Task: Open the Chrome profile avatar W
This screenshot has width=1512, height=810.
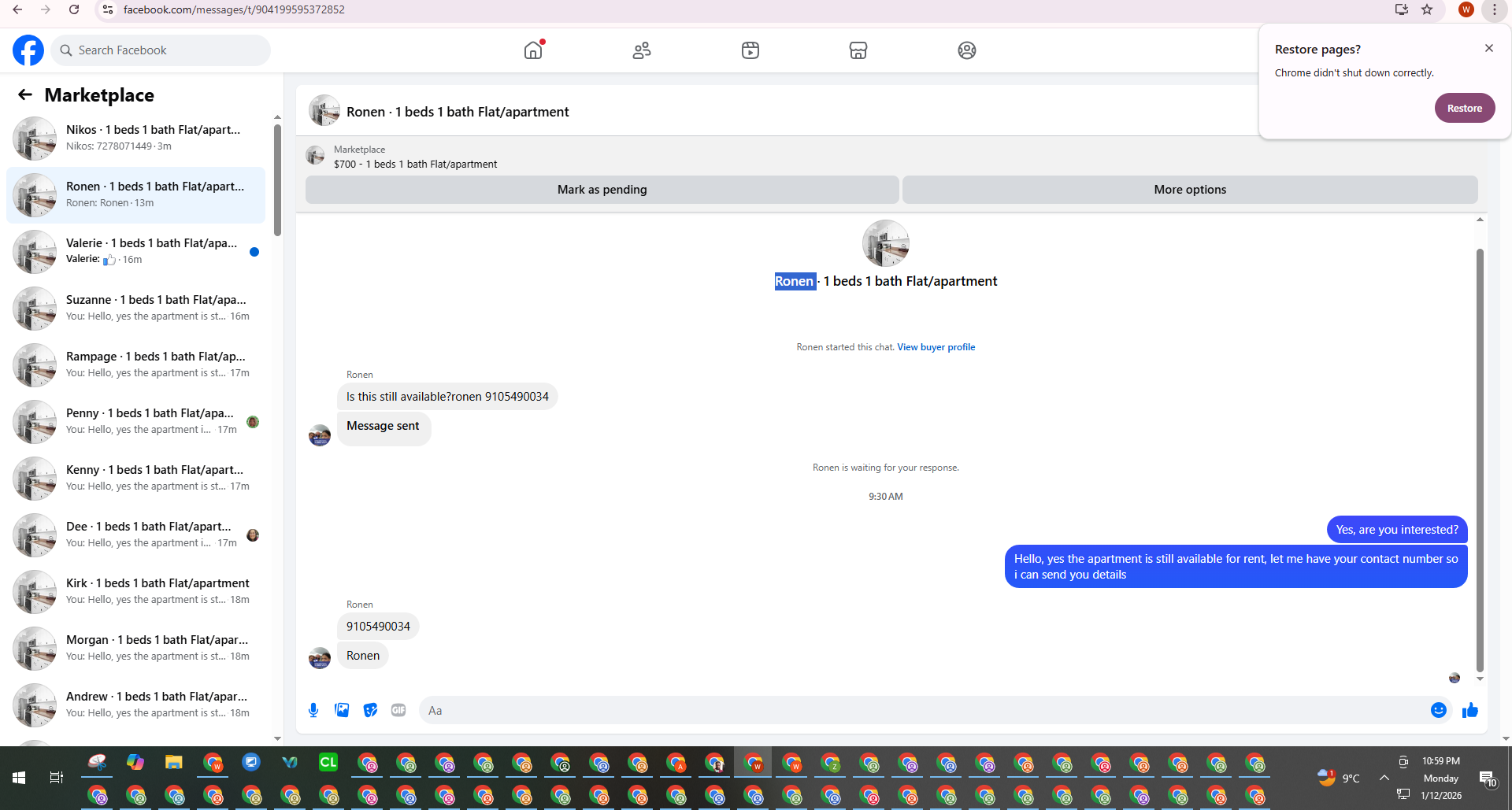Action: pos(1466,9)
